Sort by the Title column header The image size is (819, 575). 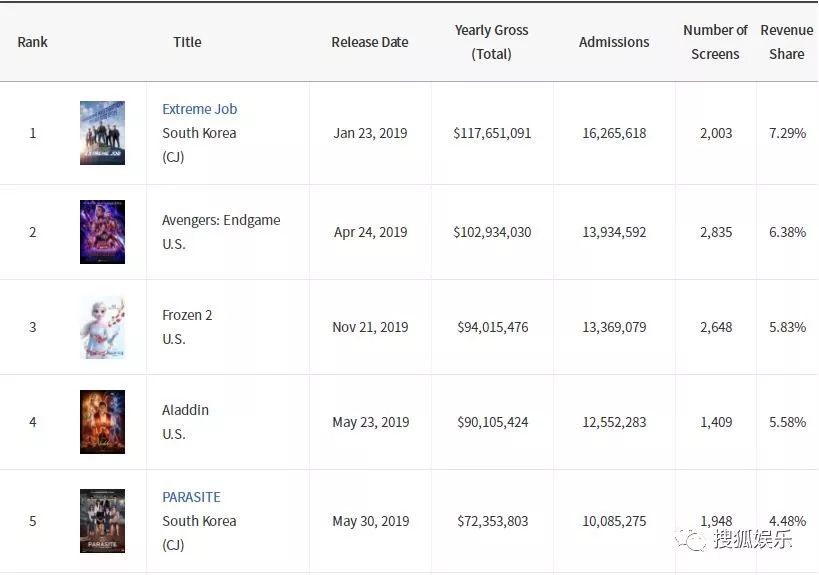click(187, 42)
